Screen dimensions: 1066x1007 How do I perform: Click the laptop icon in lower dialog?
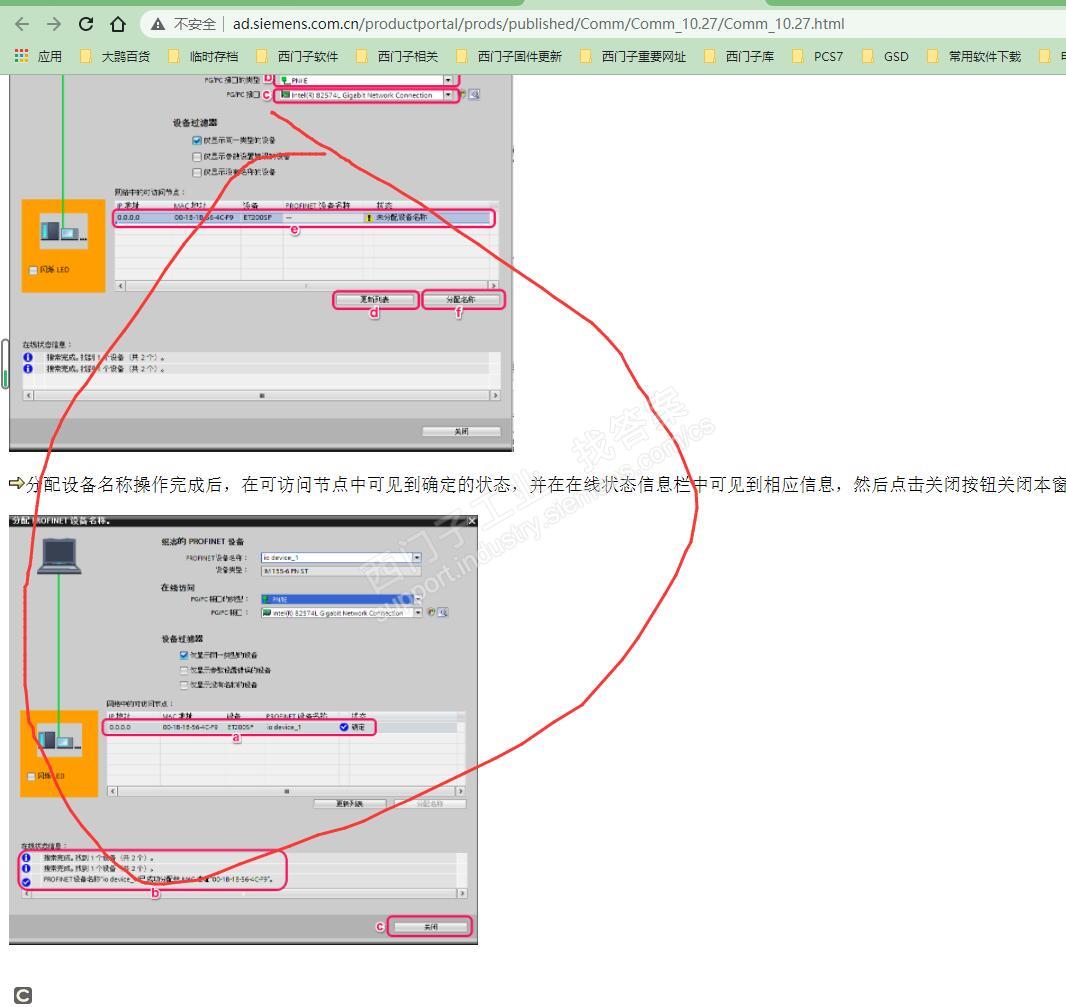[x=59, y=557]
